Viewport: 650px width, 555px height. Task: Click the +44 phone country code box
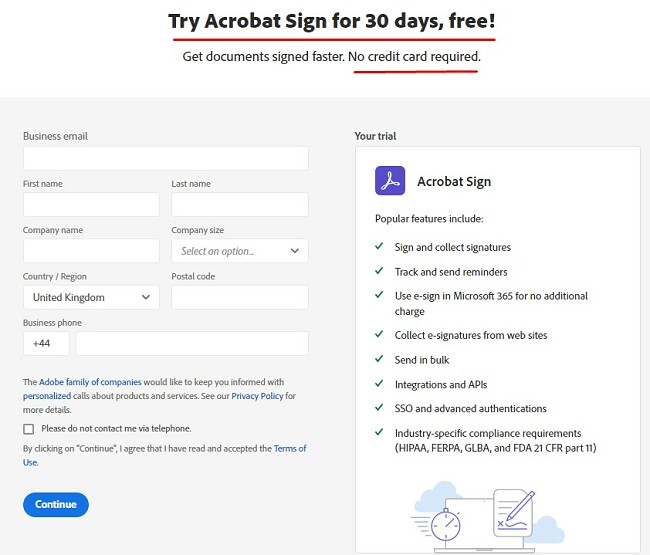point(46,343)
